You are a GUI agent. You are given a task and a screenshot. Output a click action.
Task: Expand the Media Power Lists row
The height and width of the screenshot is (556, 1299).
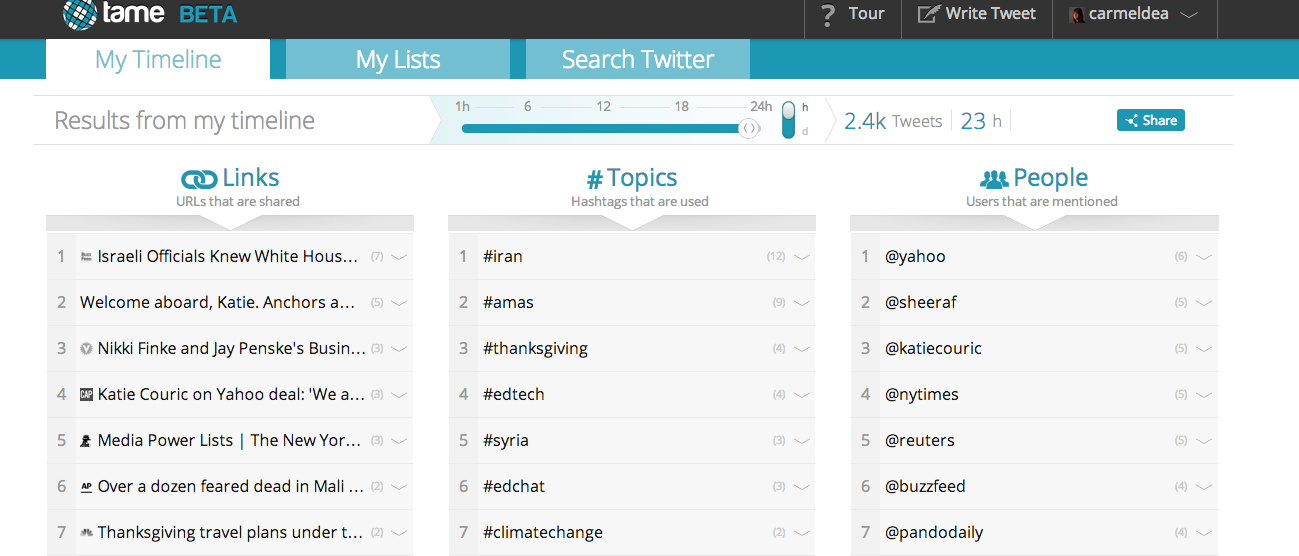point(399,441)
